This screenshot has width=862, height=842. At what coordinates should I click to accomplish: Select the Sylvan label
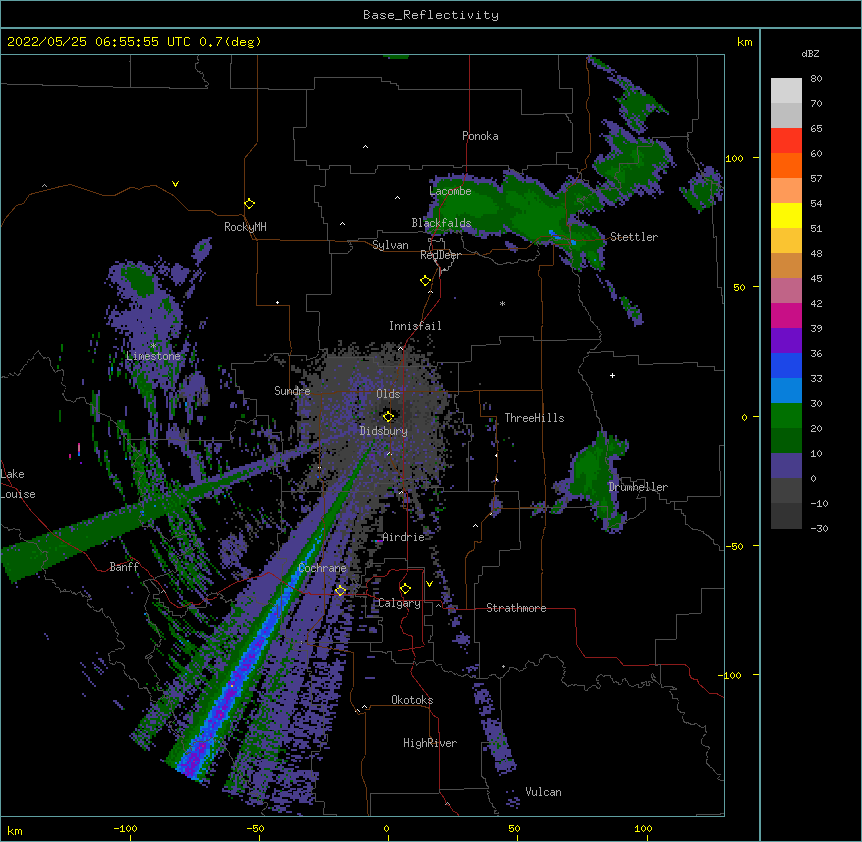coord(390,245)
